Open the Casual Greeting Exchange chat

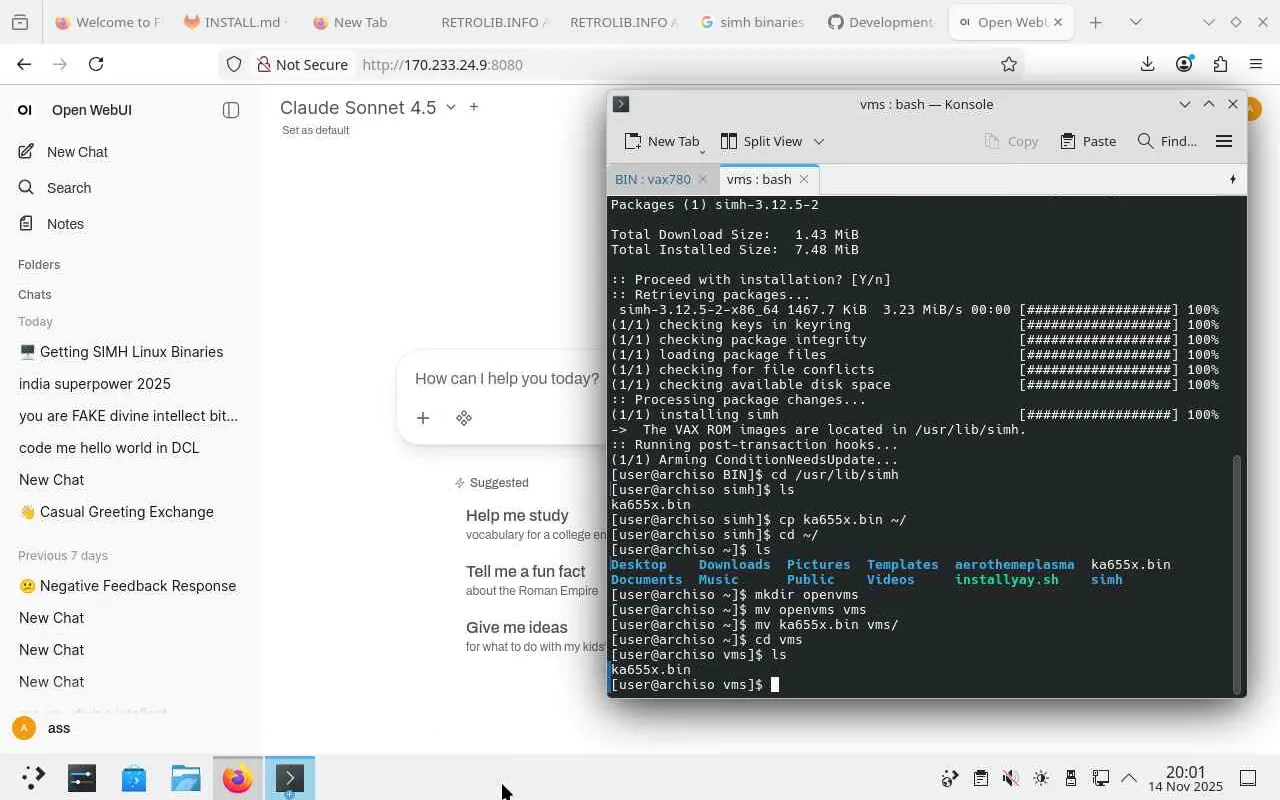click(x=130, y=512)
